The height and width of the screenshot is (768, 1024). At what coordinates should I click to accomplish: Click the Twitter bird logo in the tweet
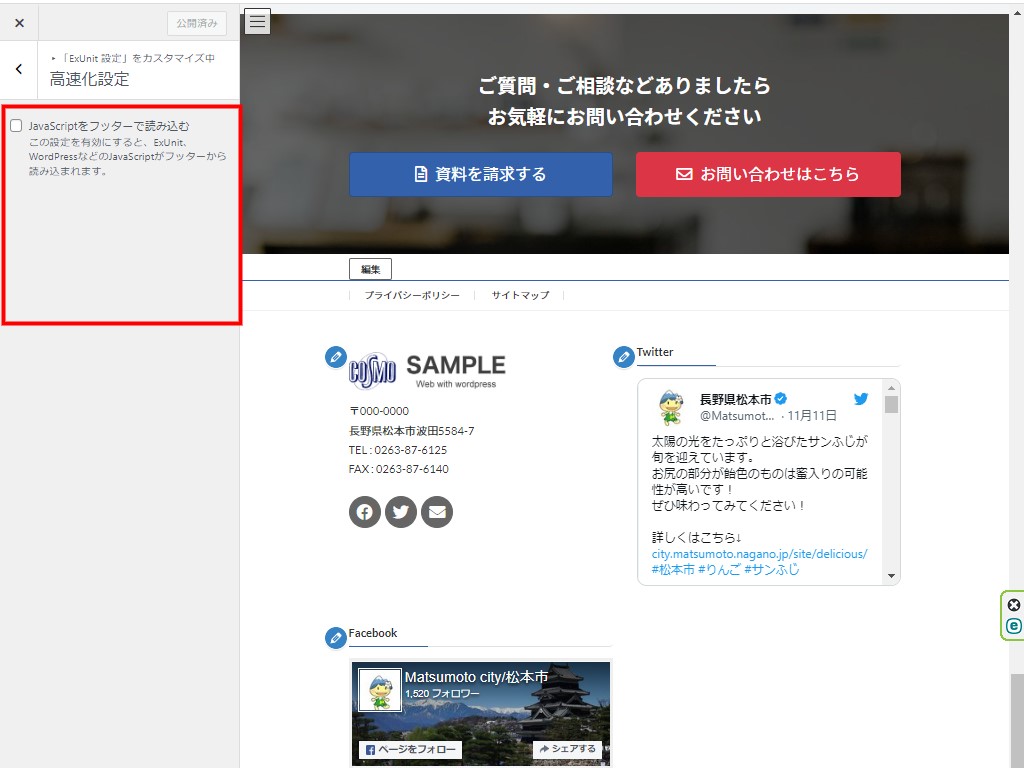[x=861, y=398]
